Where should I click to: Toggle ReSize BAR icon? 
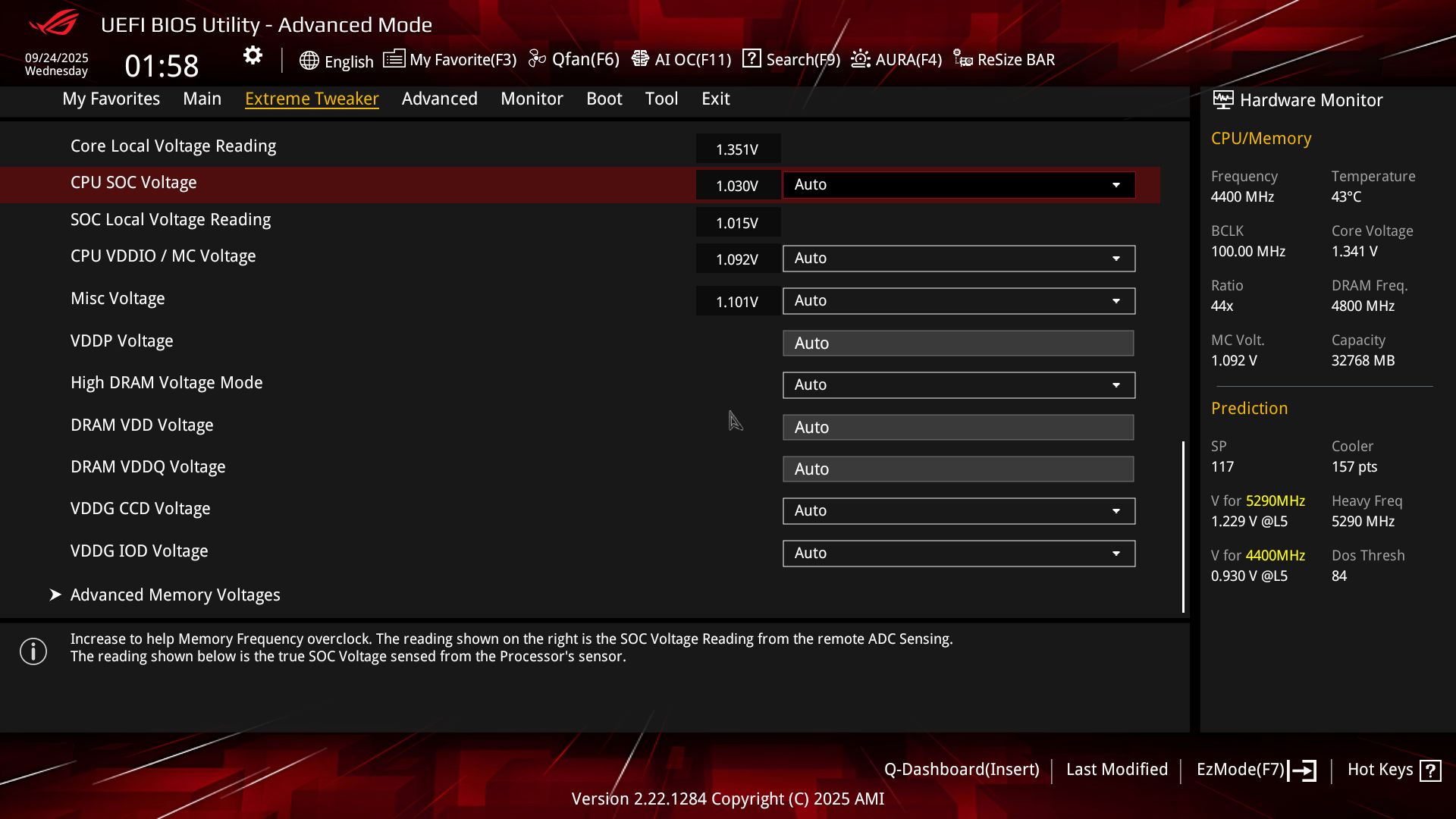[x=963, y=59]
